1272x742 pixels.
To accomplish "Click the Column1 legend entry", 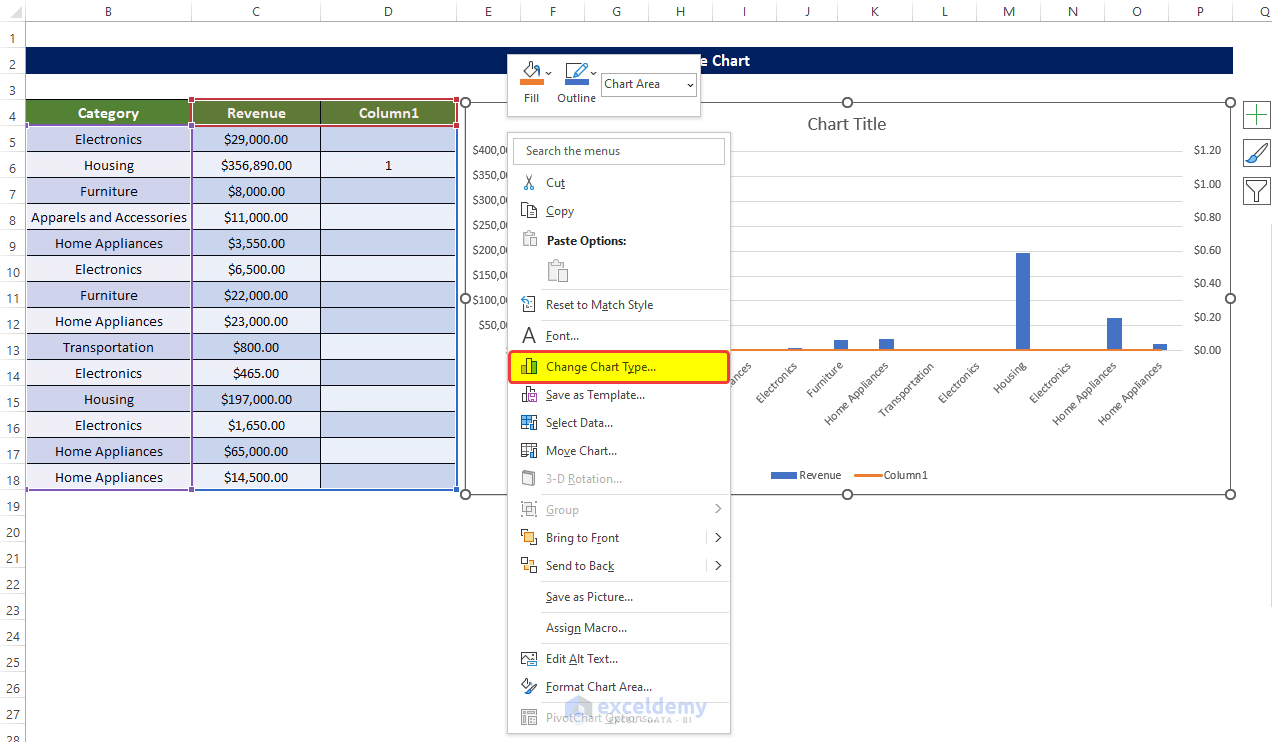I will click(892, 475).
